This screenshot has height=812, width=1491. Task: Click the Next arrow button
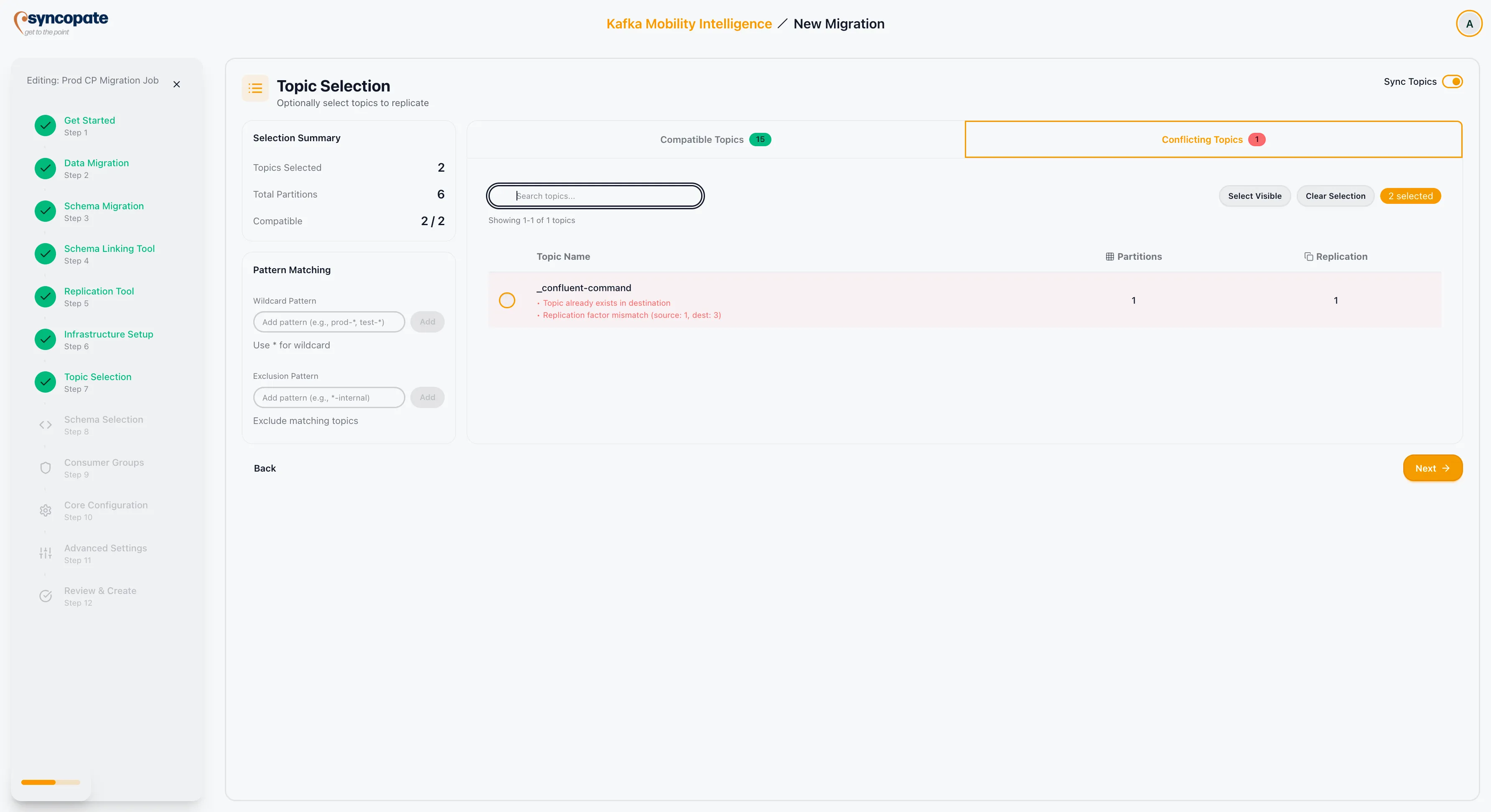tap(1432, 469)
